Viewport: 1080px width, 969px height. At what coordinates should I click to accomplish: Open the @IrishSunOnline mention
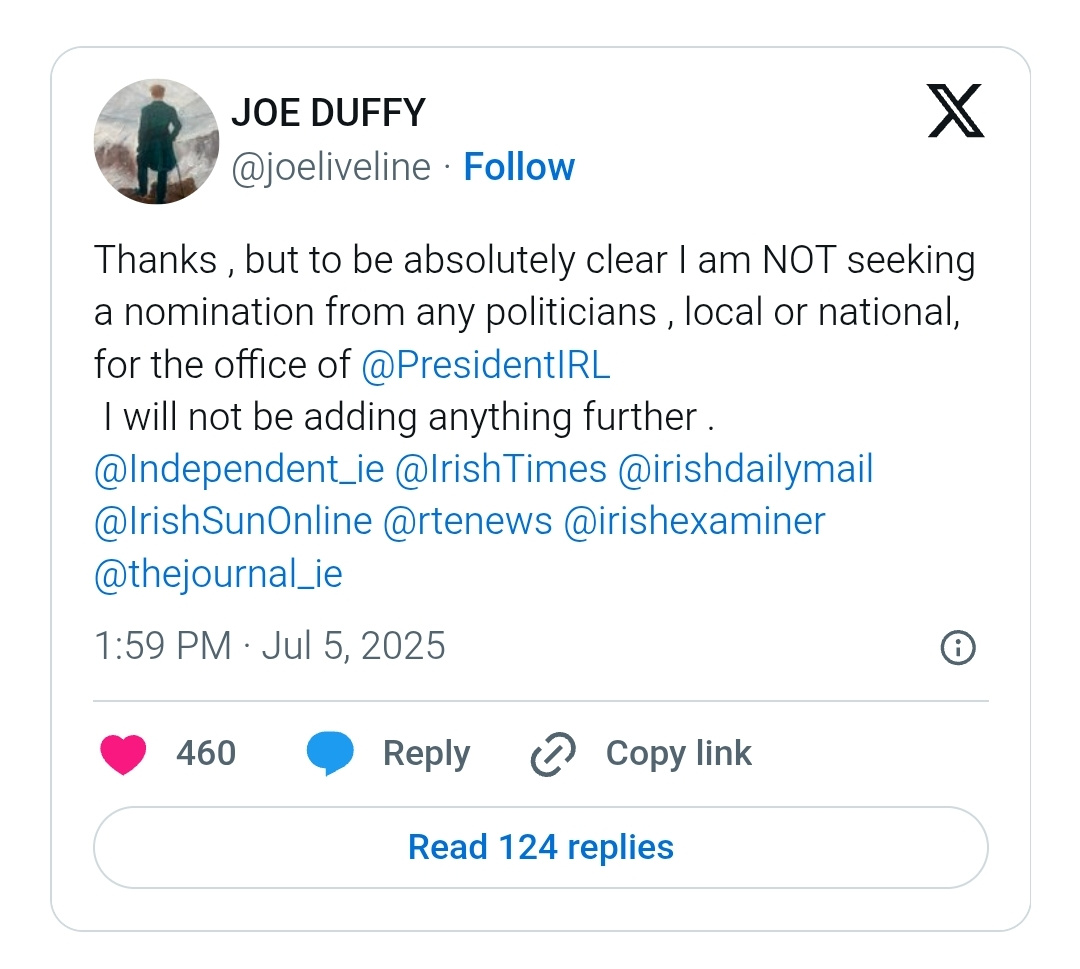tap(233, 521)
